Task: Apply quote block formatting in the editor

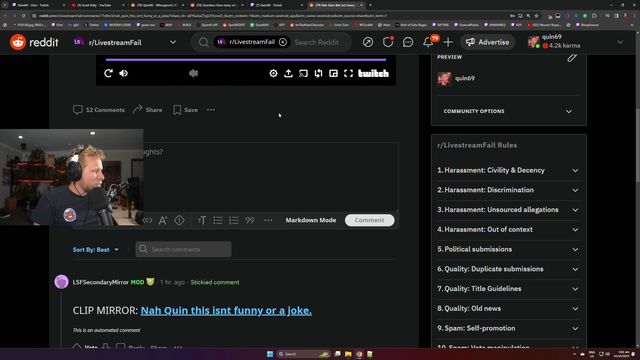Action: click(250, 220)
